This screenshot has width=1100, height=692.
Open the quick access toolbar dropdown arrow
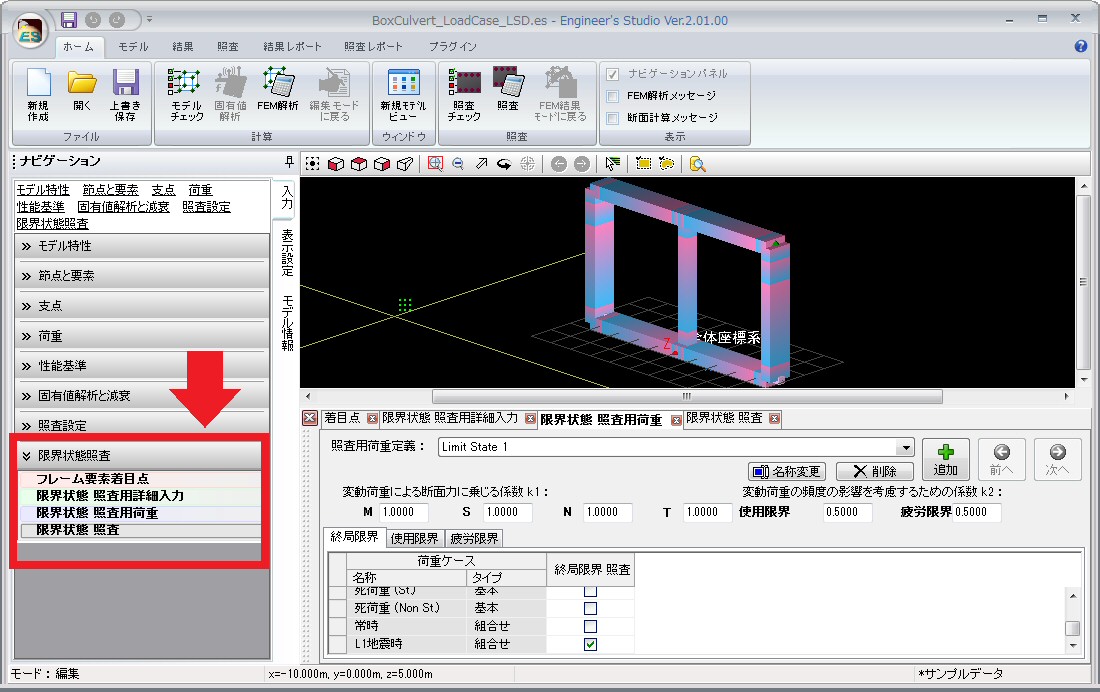(149, 20)
